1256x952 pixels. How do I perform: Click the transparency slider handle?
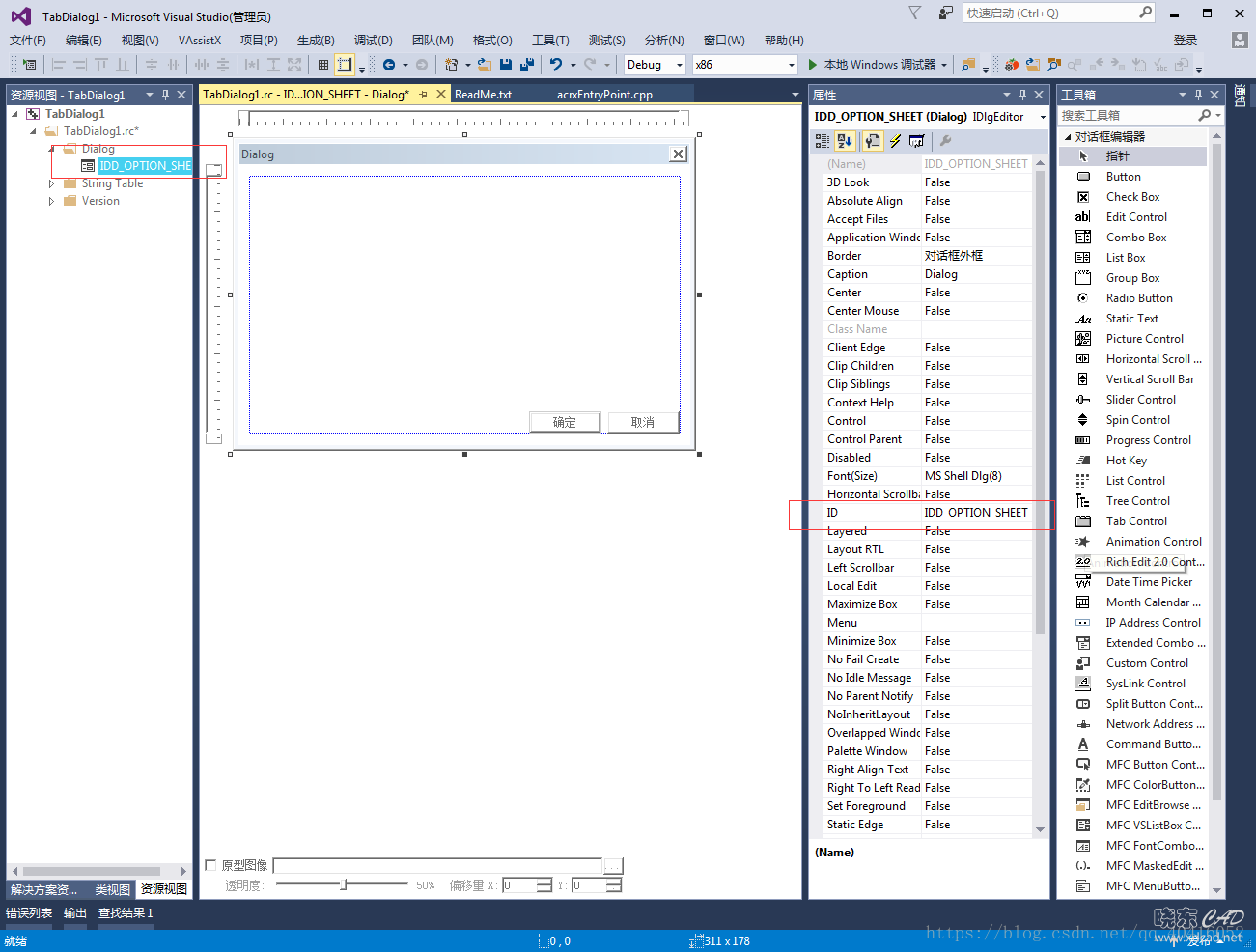pos(344,884)
